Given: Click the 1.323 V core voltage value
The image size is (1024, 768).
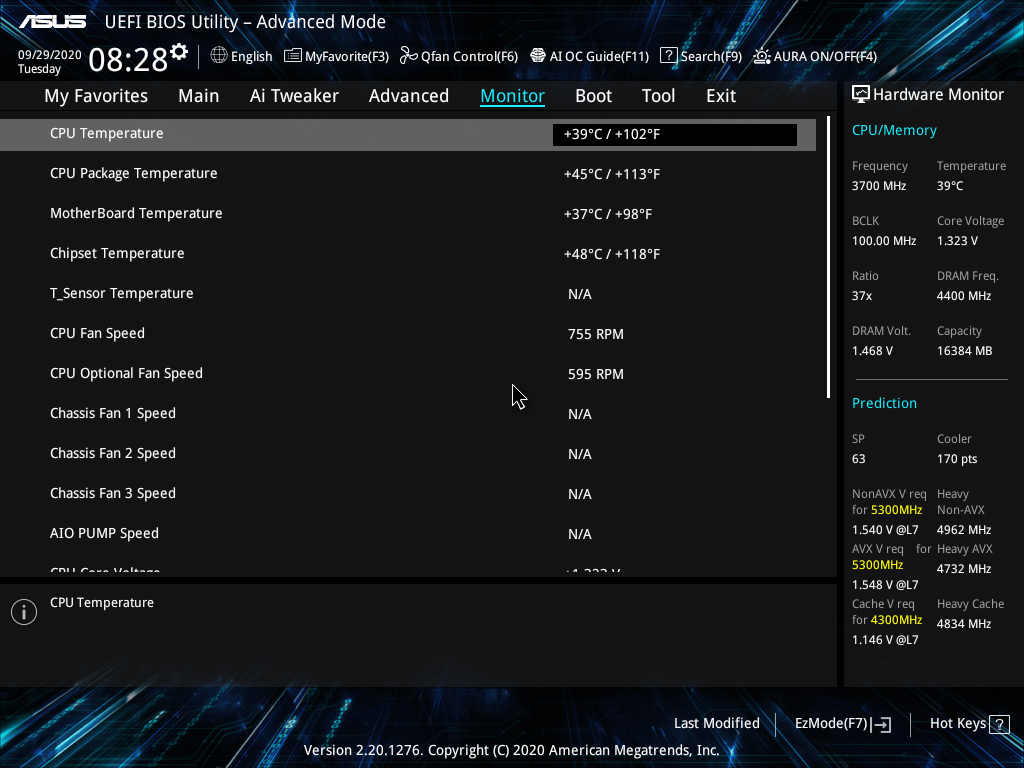Looking at the screenshot, I should 957,241.
